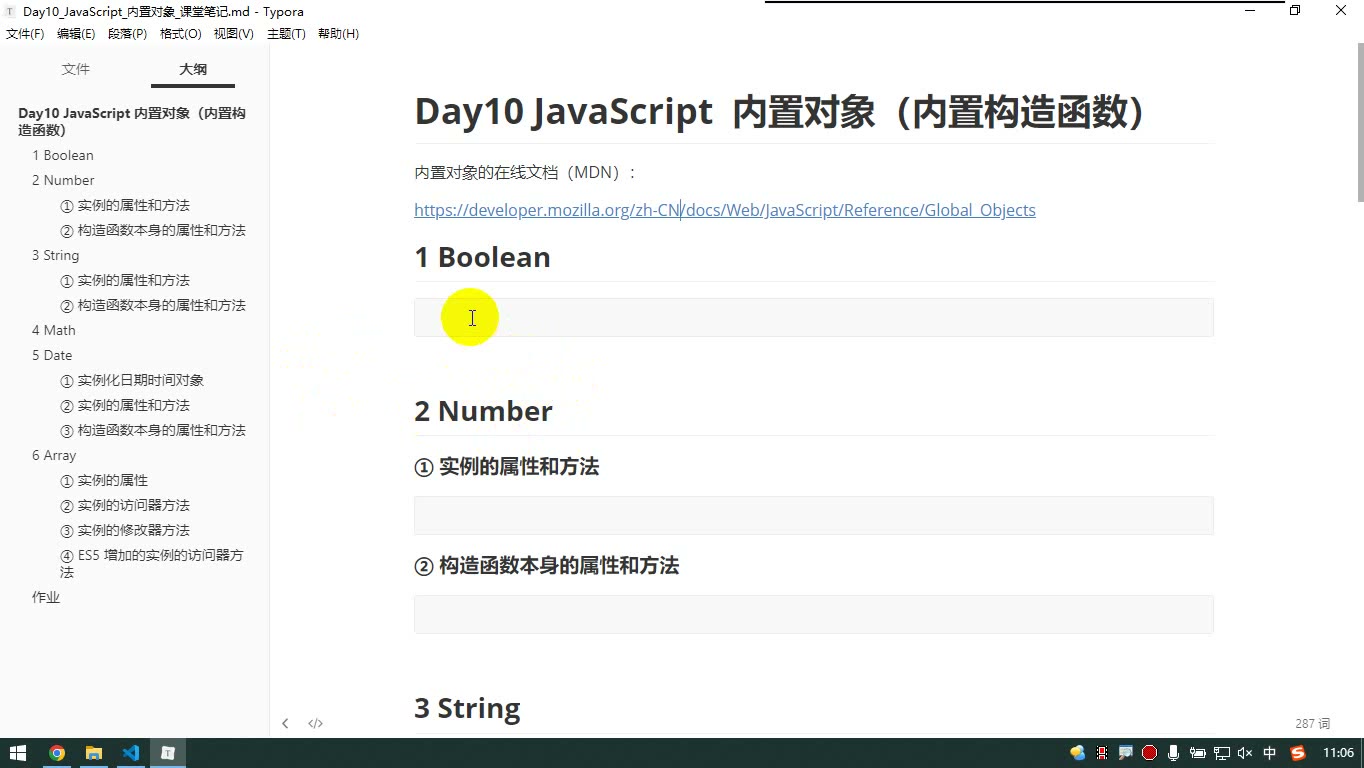The width and height of the screenshot is (1364, 768).
Task: Navigate to '3 String' in outline
Action: pyautogui.click(x=55, y=255)
